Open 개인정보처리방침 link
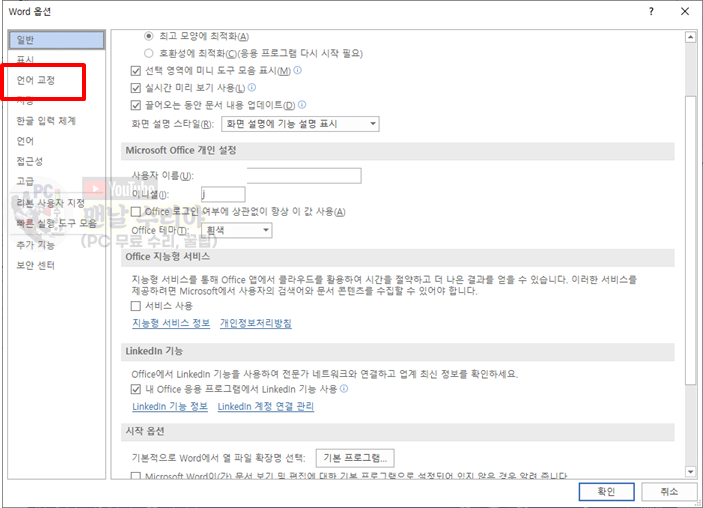This screenshot has height=508, width=703. 256,323
